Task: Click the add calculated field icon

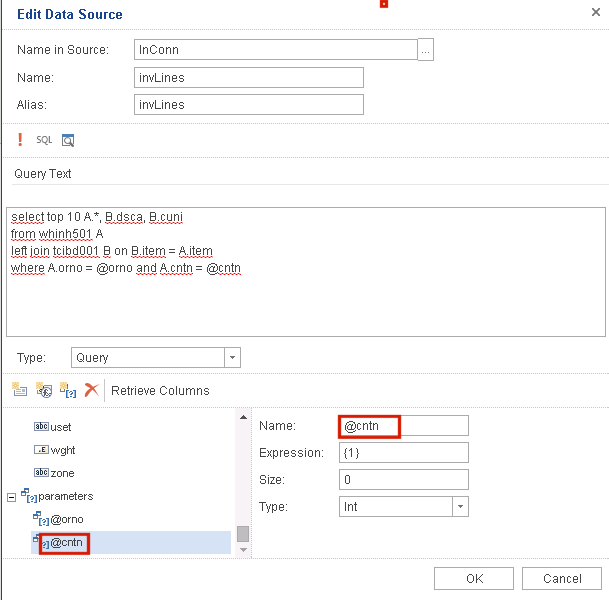Action: [44, 390]
